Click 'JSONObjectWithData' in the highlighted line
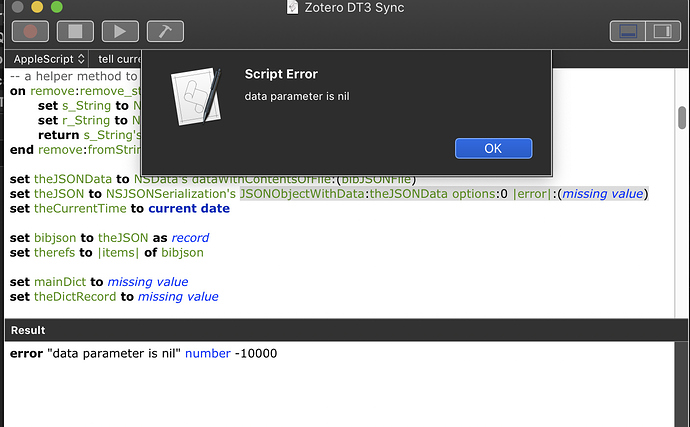Screen dimensions: 690x427 tap(302, 194)
